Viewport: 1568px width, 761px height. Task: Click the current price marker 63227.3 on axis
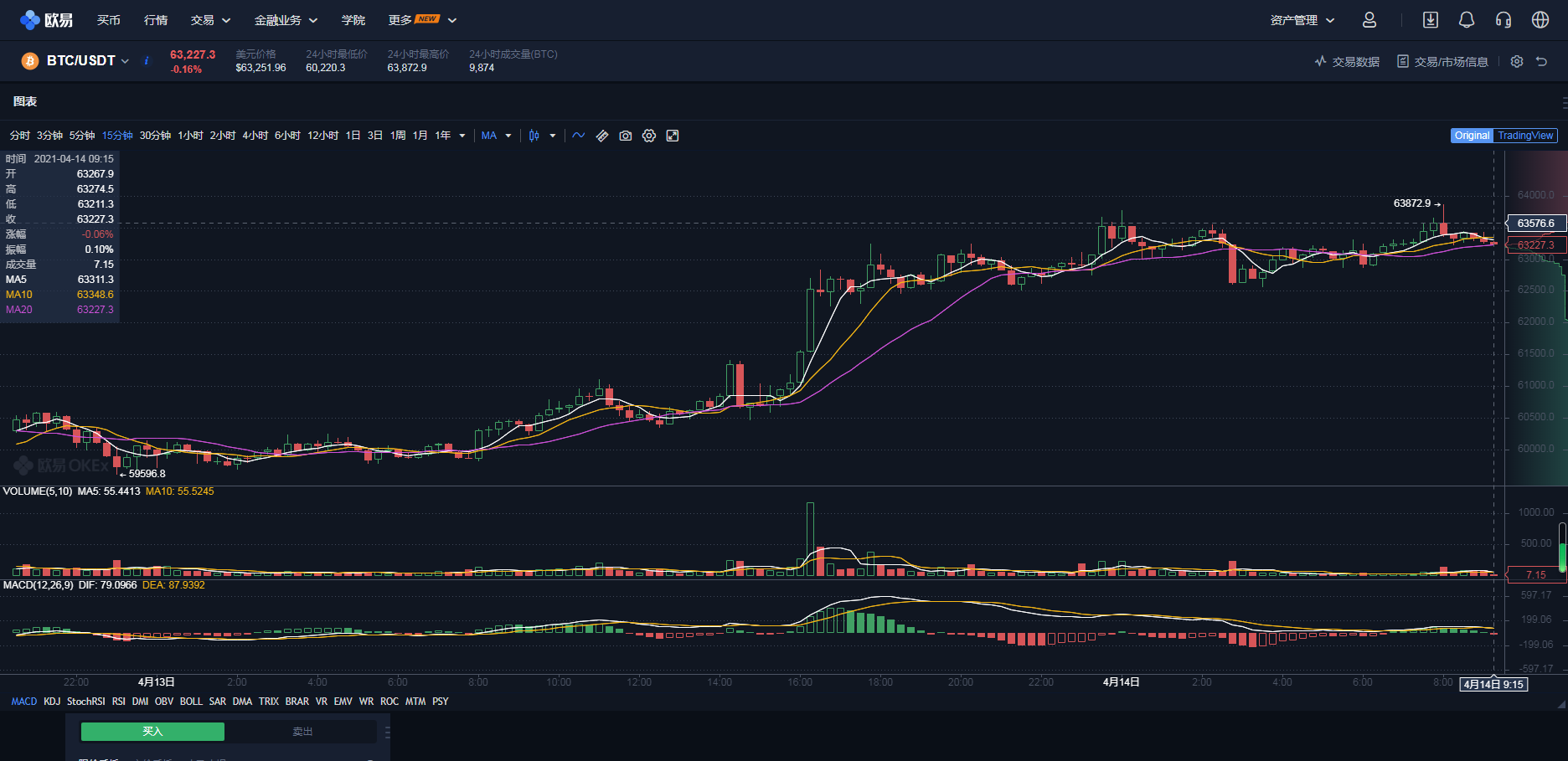1535,245
